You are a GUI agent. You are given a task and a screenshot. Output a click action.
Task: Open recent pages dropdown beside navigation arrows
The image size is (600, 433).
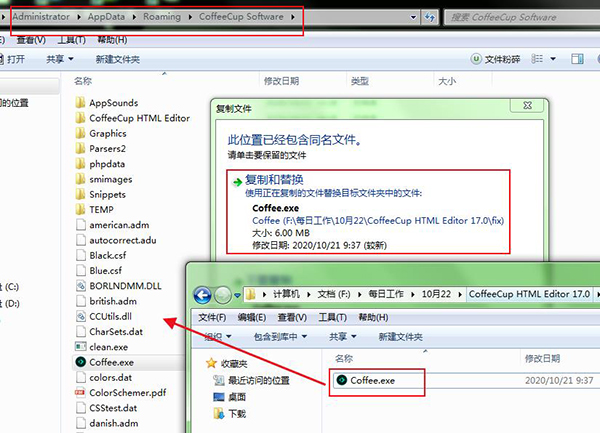[237, 295]
